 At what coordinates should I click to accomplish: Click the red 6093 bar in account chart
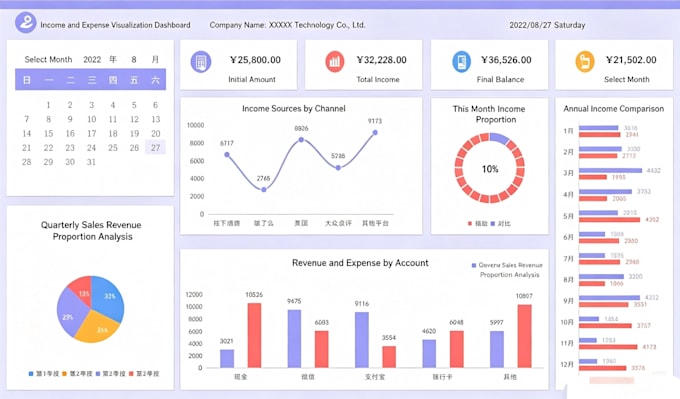(321, 350)
